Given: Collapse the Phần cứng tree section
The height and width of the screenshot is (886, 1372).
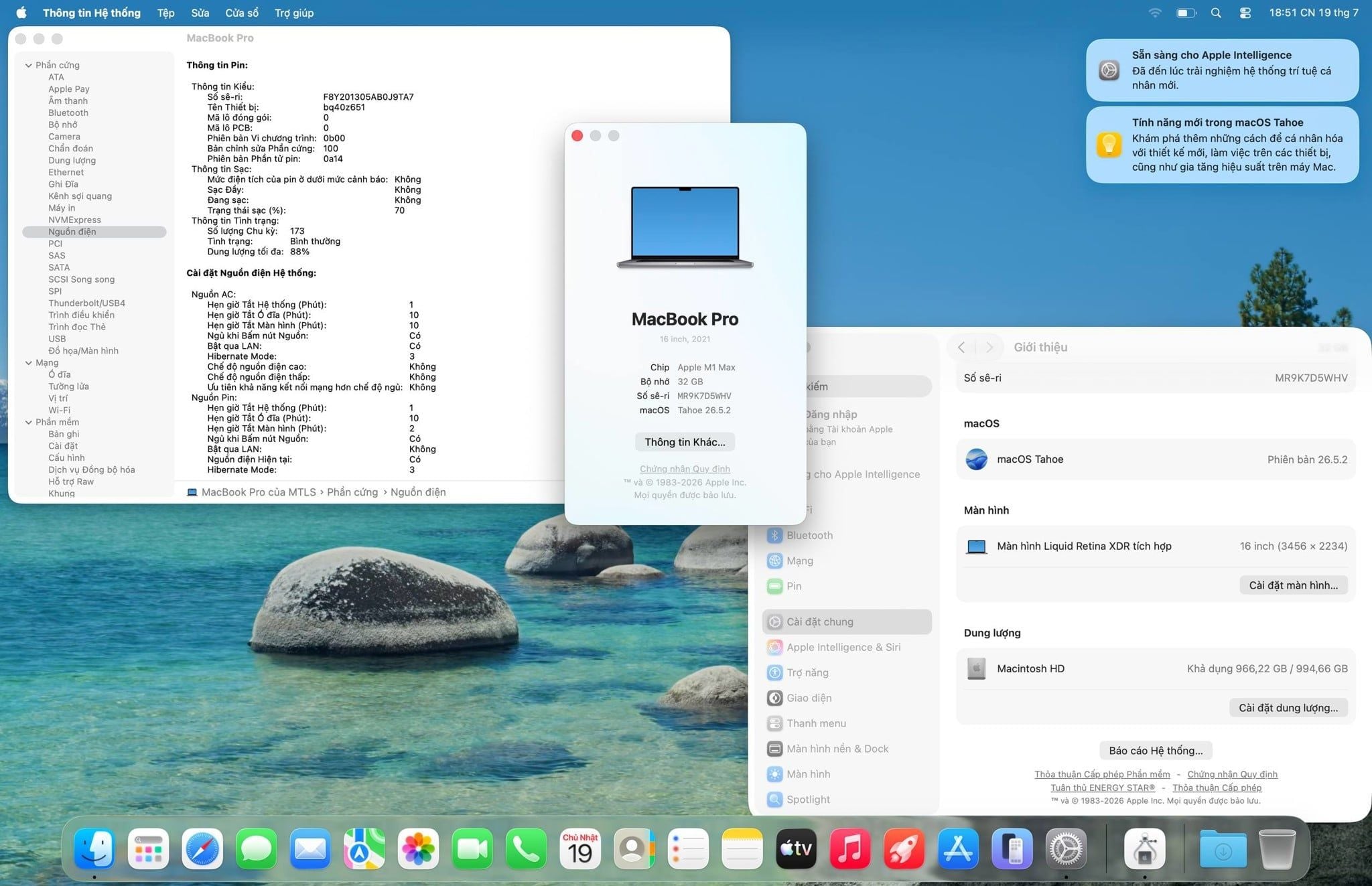Looking at the screenshot, I should tap(28, 65).
